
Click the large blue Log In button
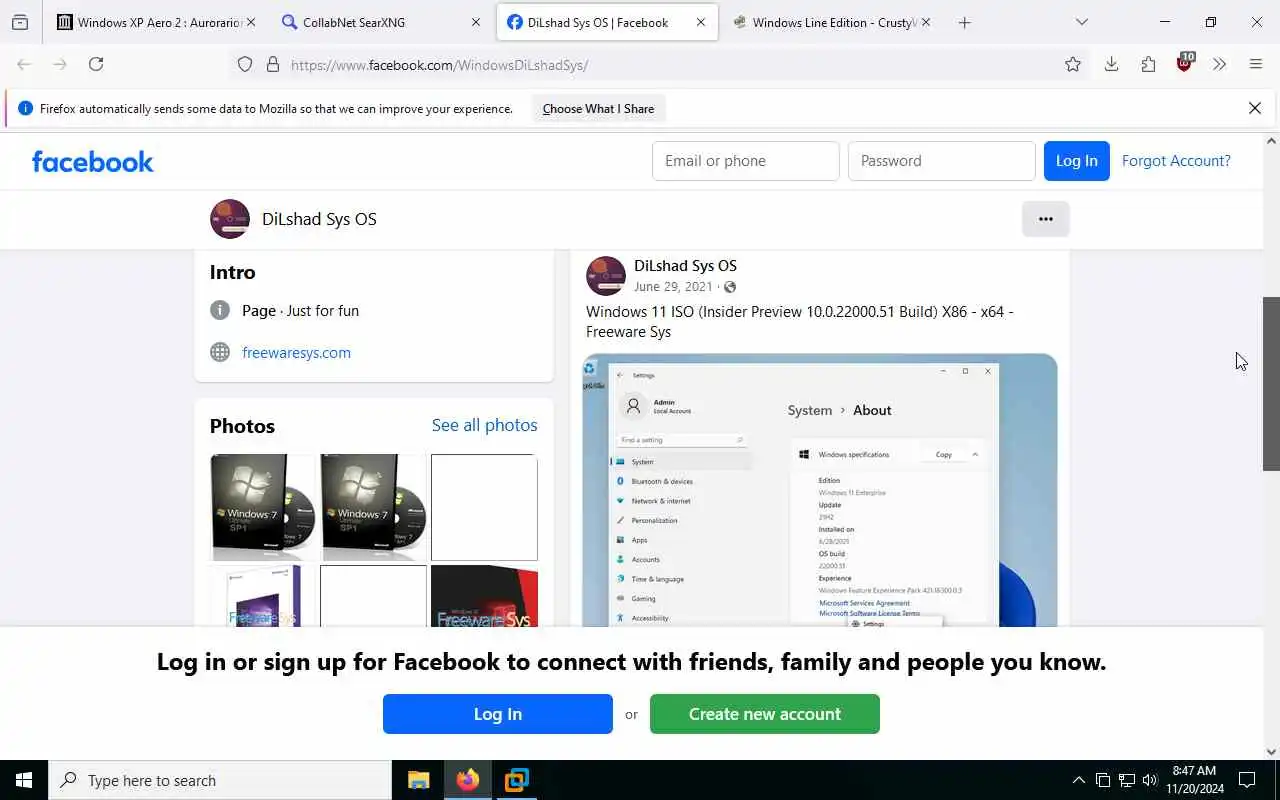[x=498, y=714]
